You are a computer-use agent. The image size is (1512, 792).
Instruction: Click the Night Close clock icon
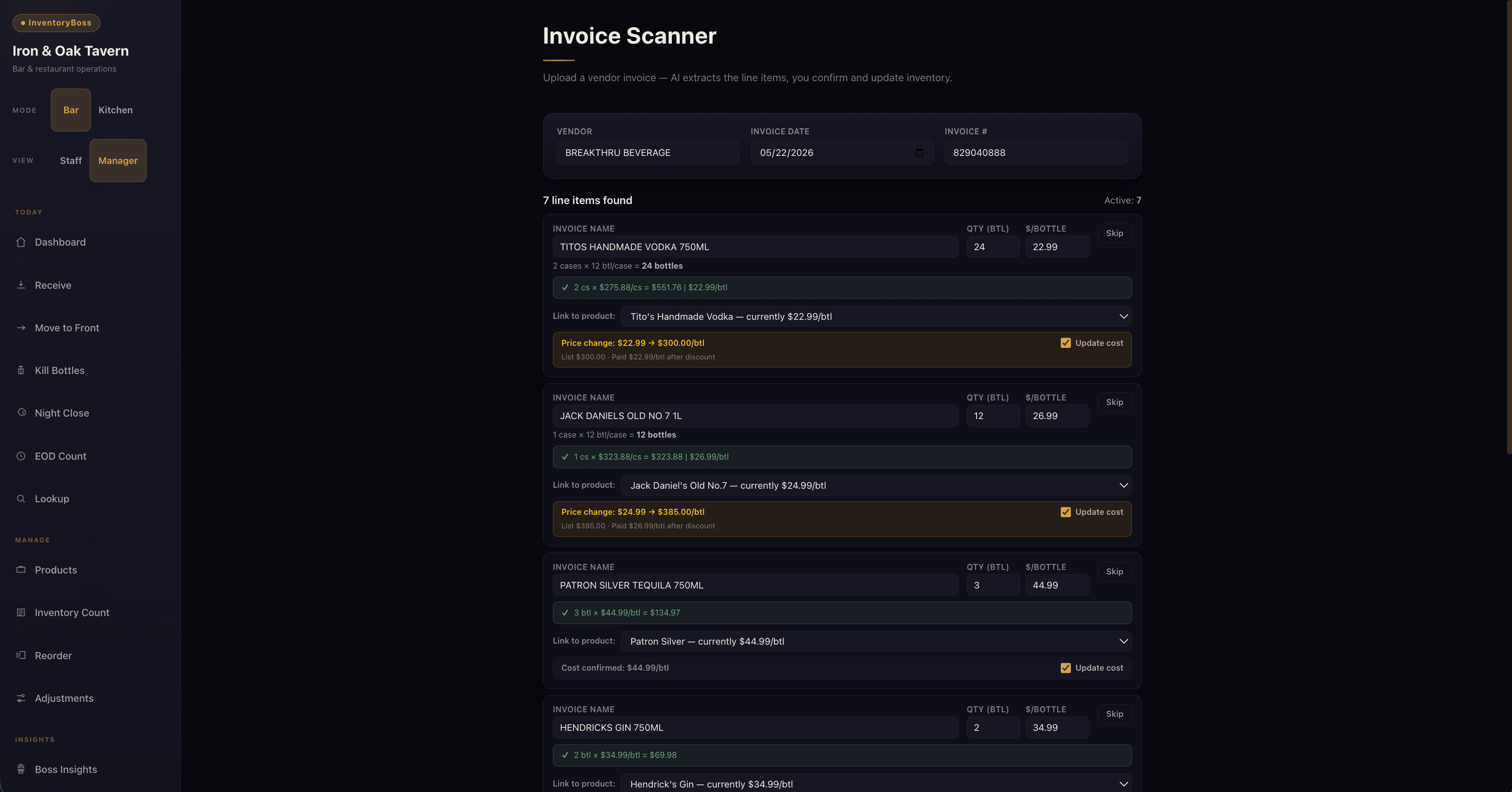[x=21, y=413]
